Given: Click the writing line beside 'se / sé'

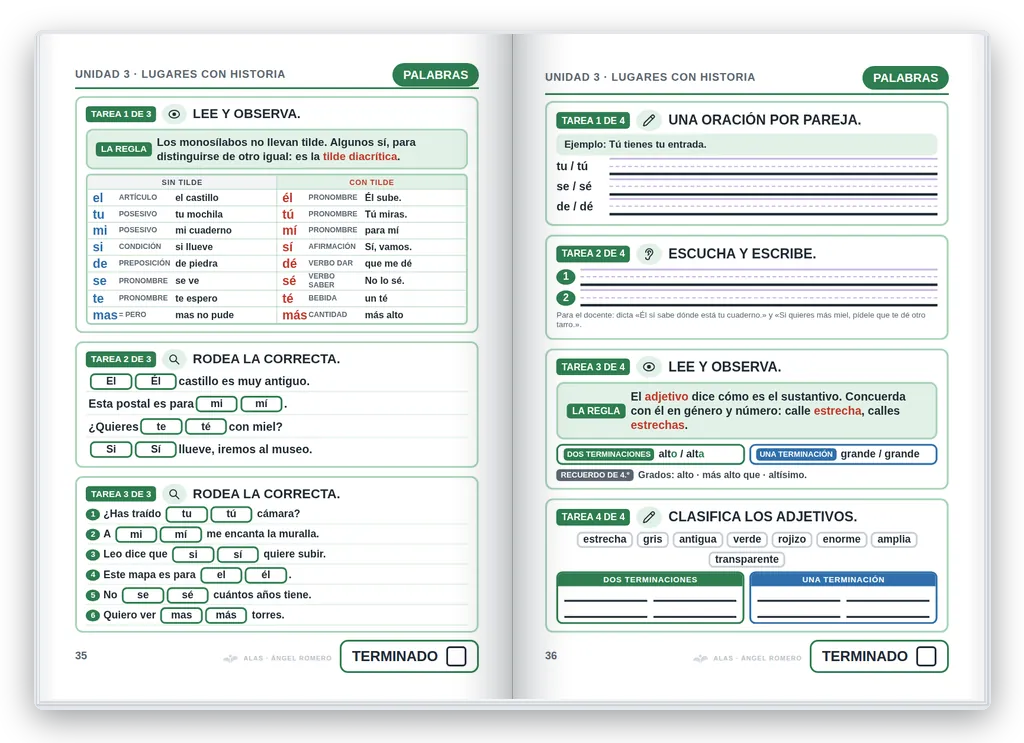Looking at the screenshot, I should 773,188.
